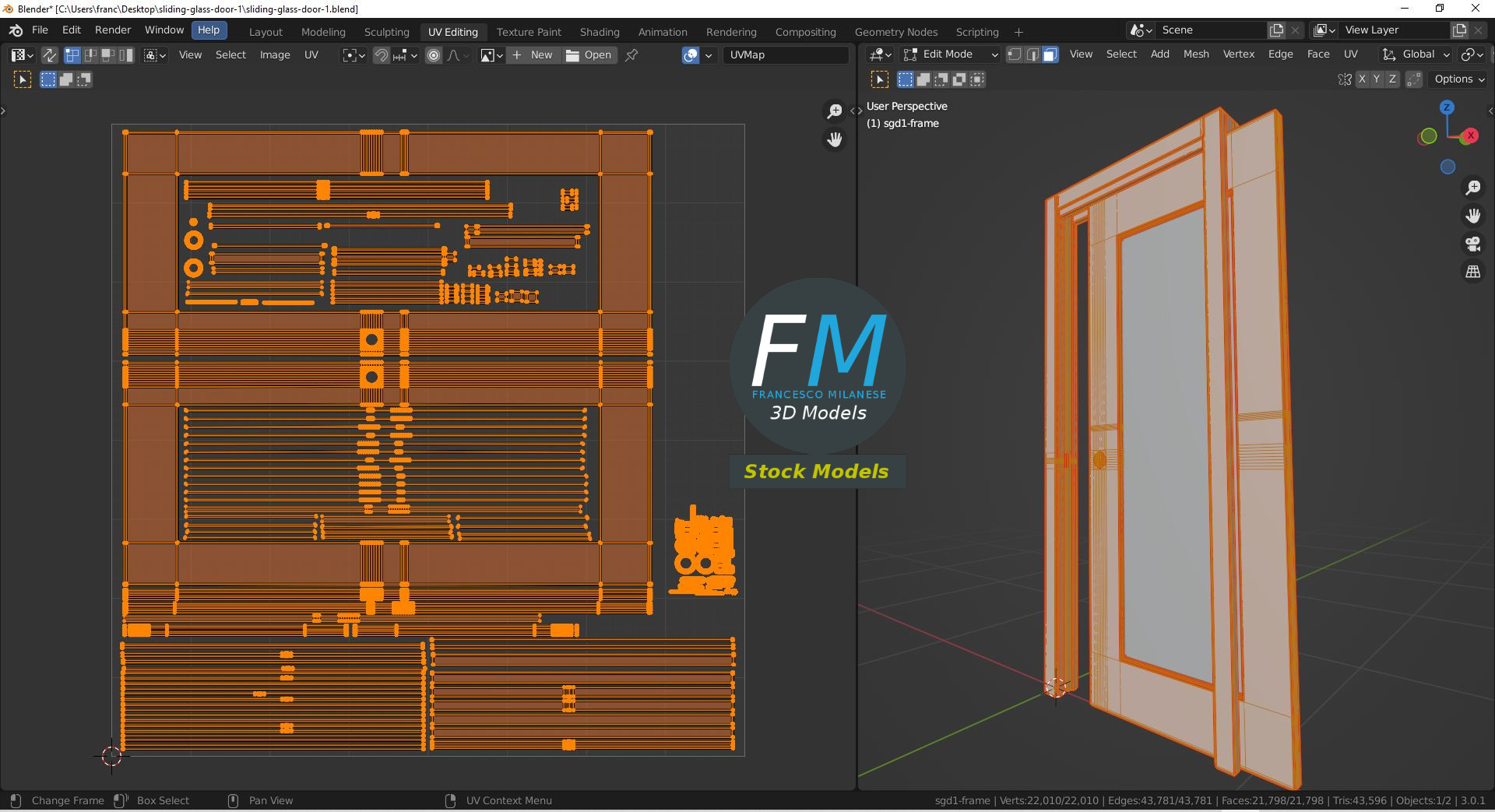The image size is (1495, 812).
Task: Click the Open image button
Action: pyautogui.click(x=589, y=55)
